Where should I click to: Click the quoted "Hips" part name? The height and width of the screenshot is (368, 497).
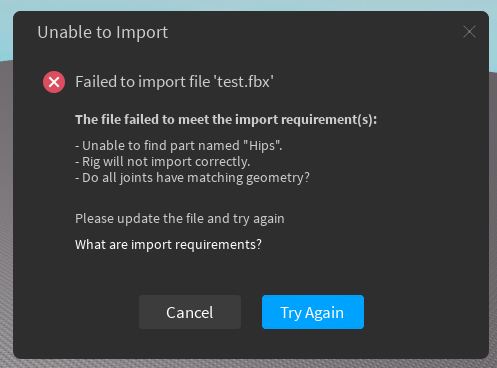point(263,146)
